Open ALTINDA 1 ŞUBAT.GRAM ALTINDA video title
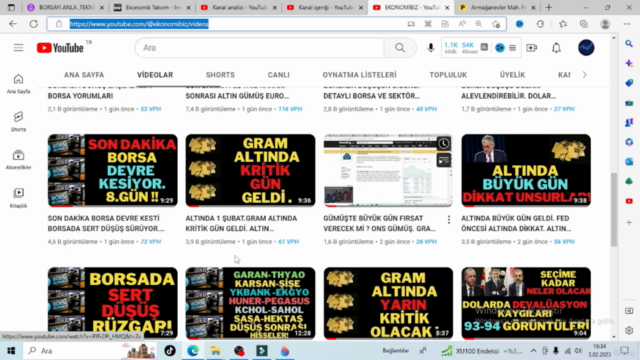This screenshot has width=640, height=360. point(241,223)
